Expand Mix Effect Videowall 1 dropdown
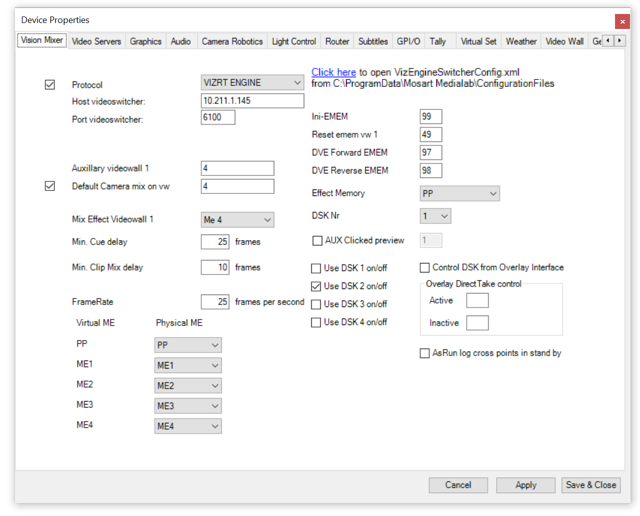Screen dimensions: 640x516 click(x=237, y=220)
